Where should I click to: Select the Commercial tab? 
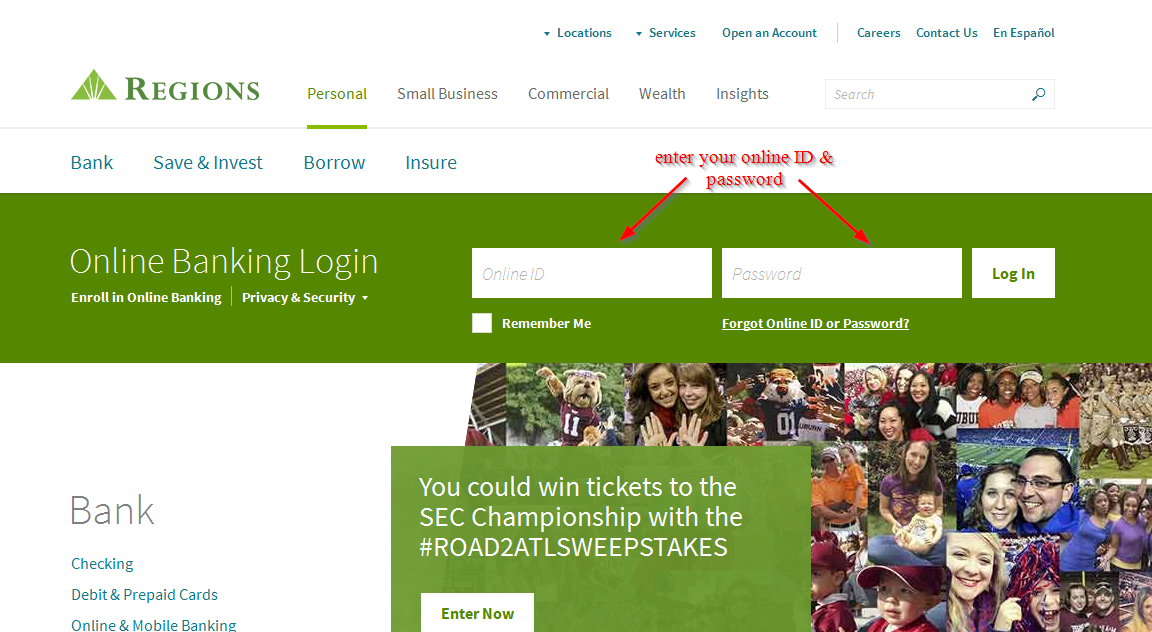569,94
